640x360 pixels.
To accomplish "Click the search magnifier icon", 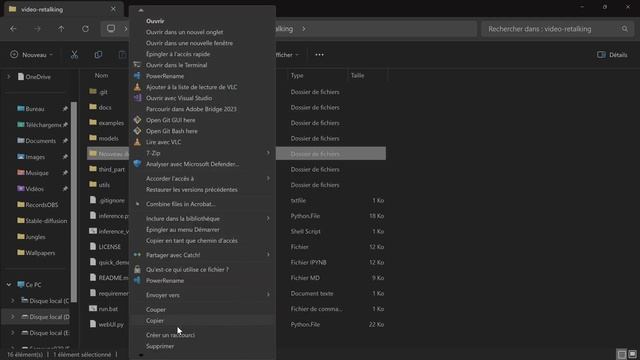I will (625, 29).
